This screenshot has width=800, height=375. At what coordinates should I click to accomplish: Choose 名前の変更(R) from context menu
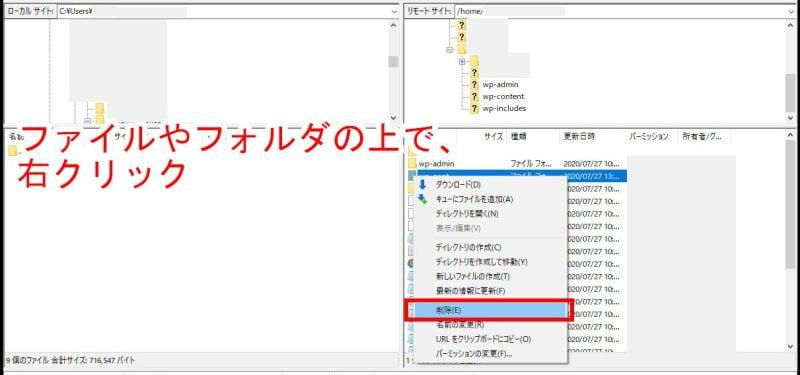[460, 324]
